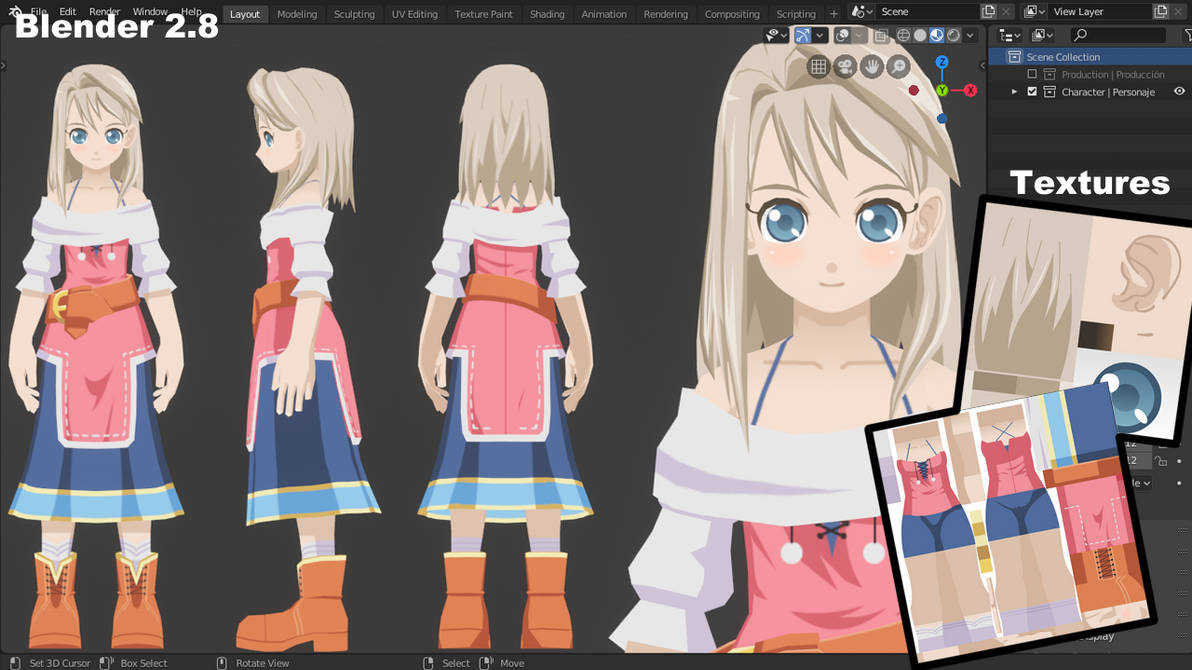Click 'Set 3D Cursor' in status bar
The height and width of the screenshot is (670, 1192).
pyautogui.click(x=59, y=663)
